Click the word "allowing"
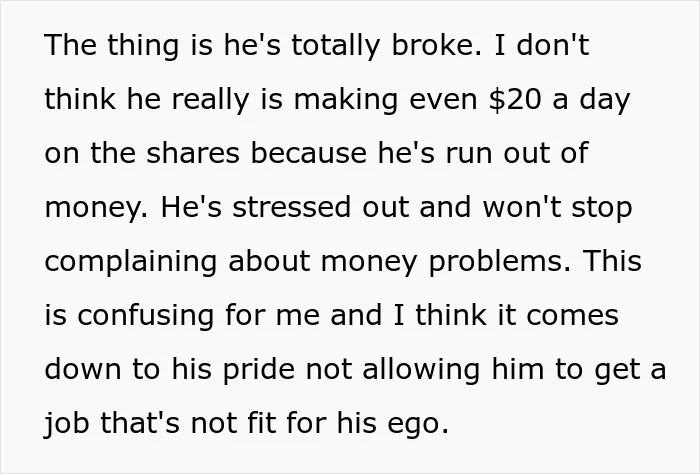The width and height of the screenshot is (700, 474). tap(421, 370)
